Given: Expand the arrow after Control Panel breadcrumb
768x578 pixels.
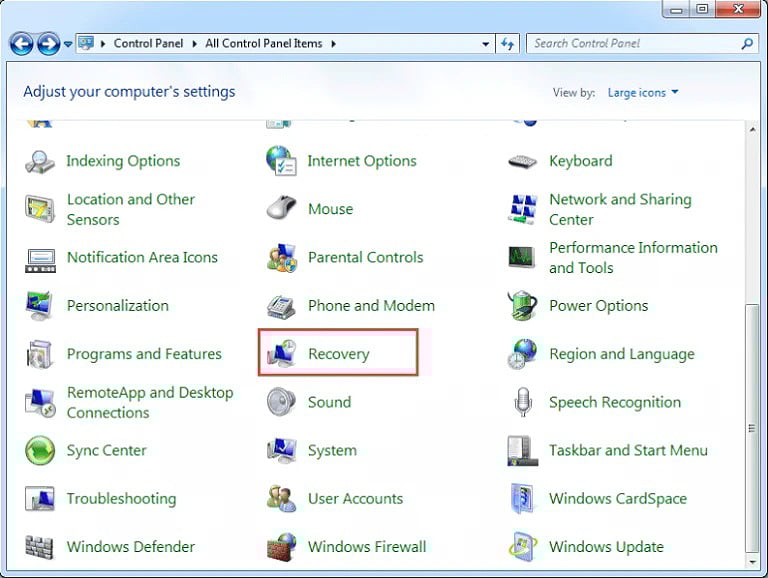Looking at the screenshot, I should coord(194,44).
